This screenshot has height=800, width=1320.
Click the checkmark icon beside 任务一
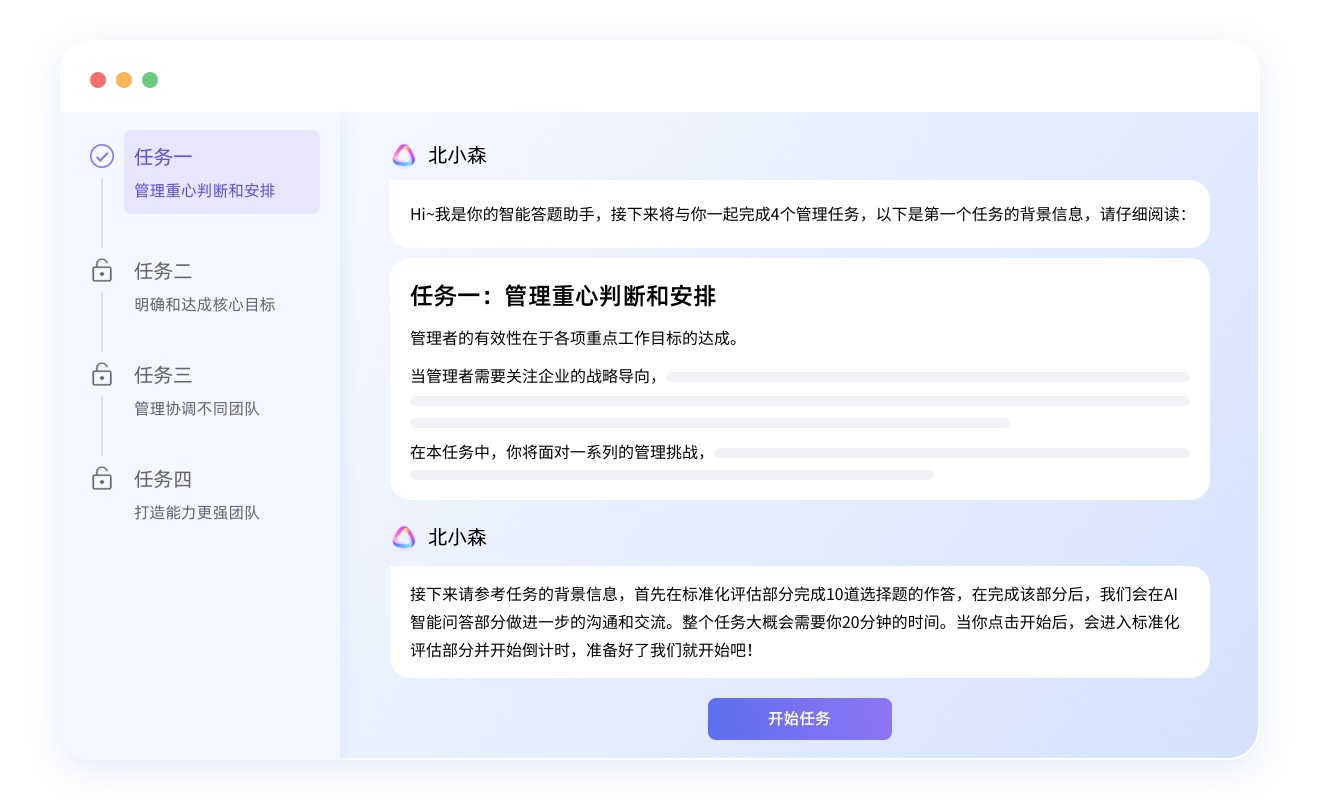(102, 156)
